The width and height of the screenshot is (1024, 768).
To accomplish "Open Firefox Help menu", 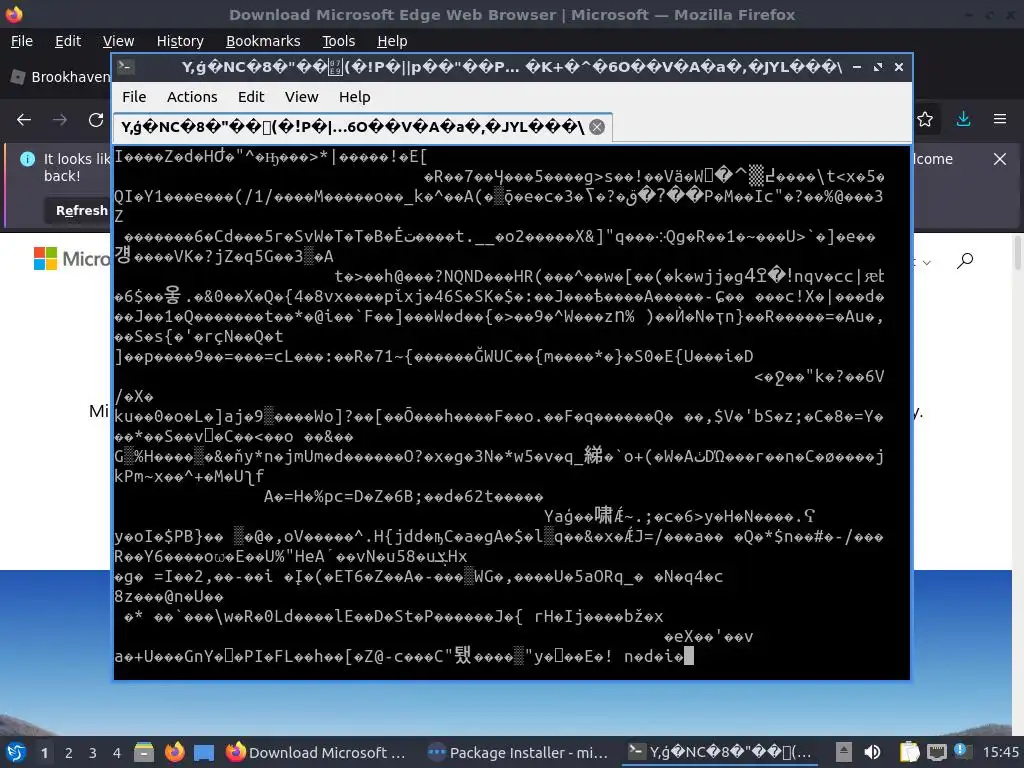I will click(x=392, y=41).
